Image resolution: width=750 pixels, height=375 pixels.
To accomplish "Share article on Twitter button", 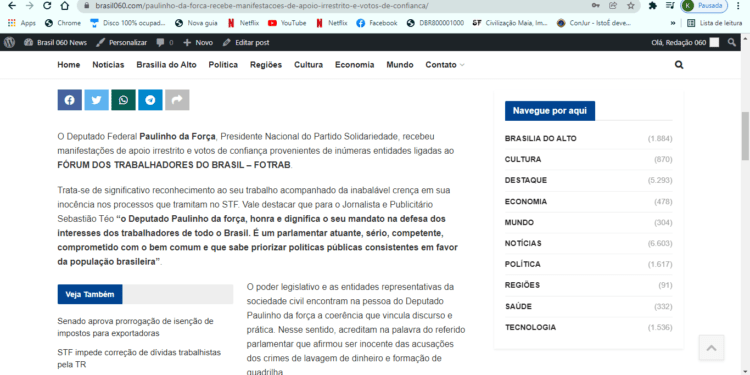I will pos(97,100).
